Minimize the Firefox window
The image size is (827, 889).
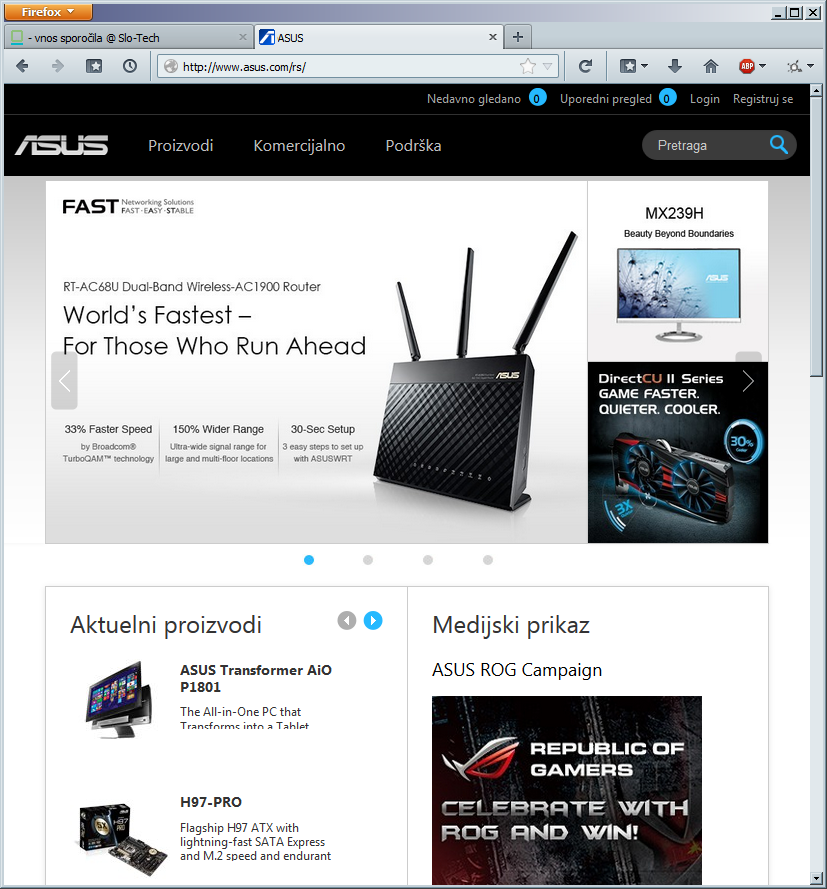[x=778, y=12]
